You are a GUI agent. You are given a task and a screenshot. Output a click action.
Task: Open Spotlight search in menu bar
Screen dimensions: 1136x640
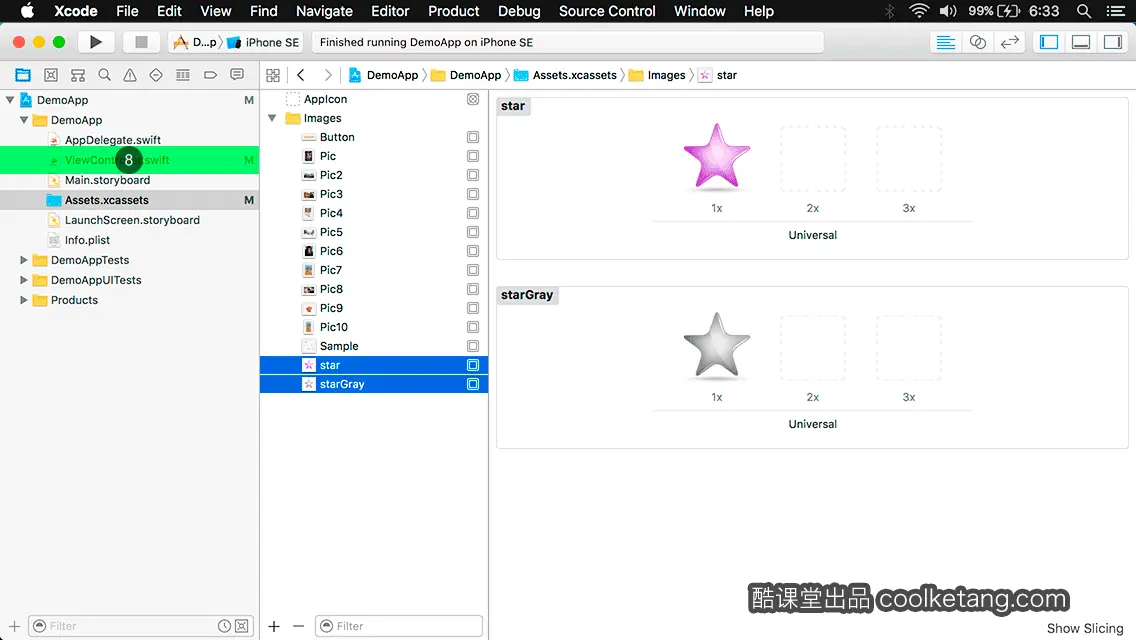point(1084,11)
